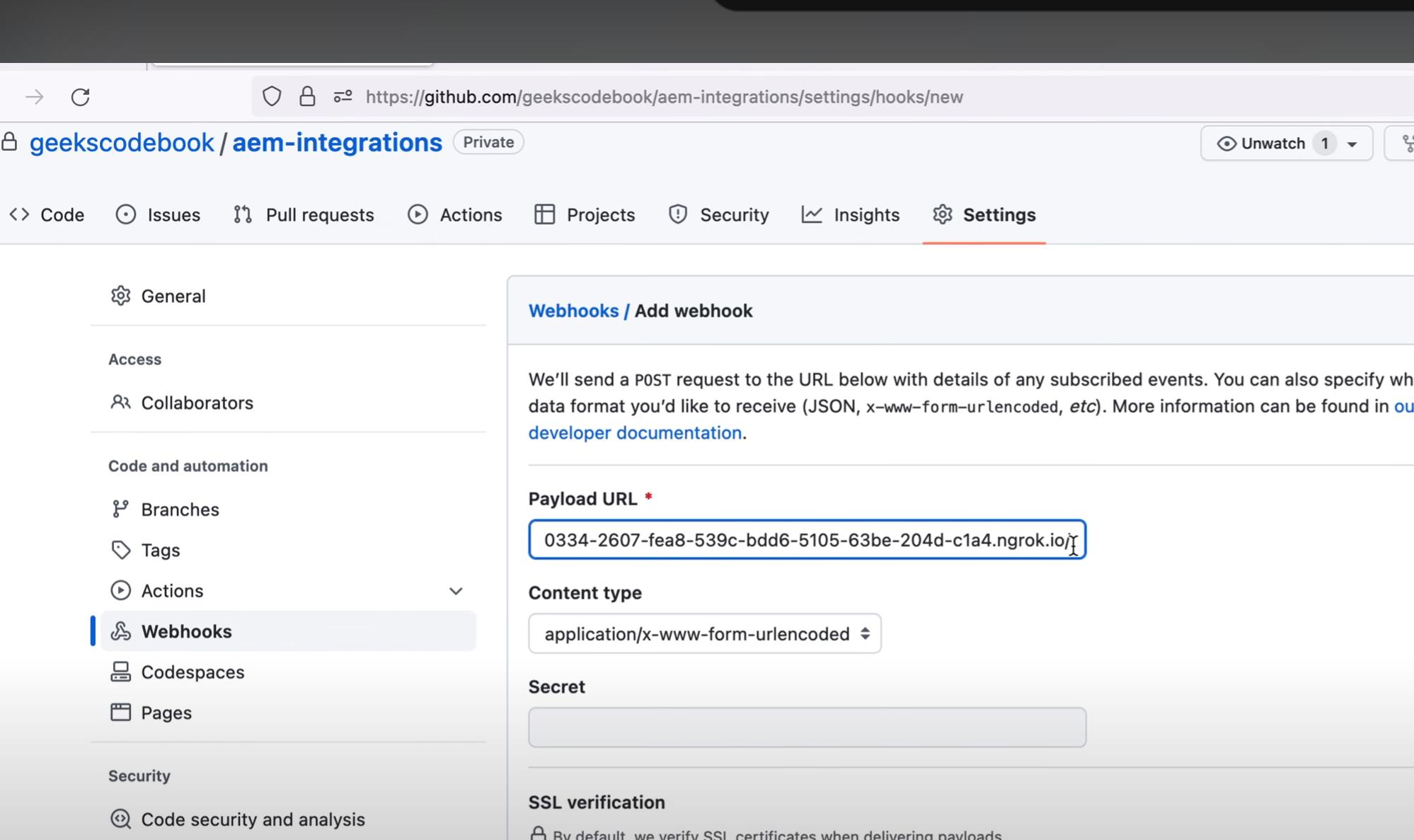Click the Private badge label
Screen dimensions: 1414x840
pyautogui.click(x=488, y=142)
